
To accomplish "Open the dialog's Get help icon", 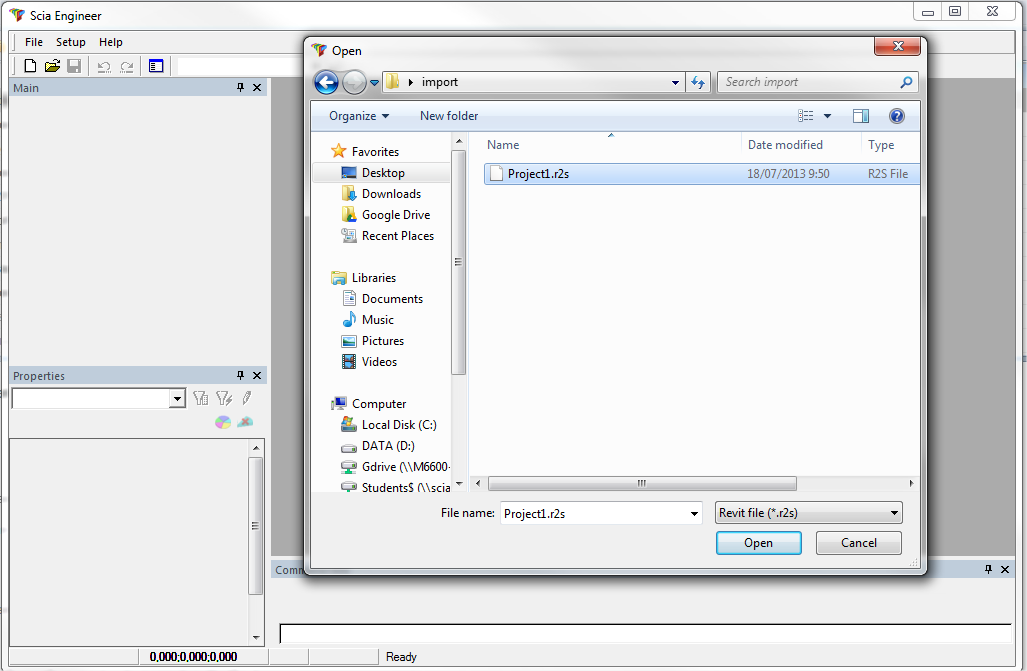I will [x=896, y=116].
